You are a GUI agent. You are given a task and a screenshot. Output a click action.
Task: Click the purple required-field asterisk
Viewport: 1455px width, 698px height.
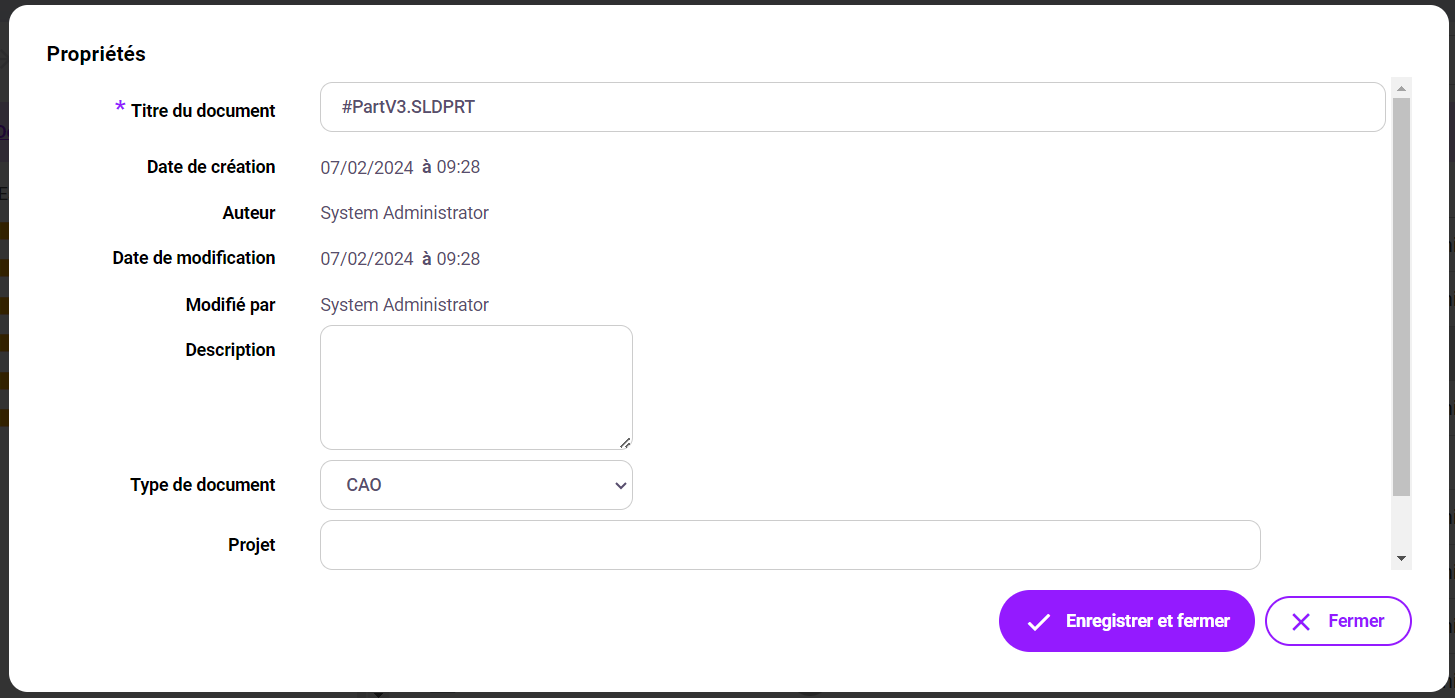pyautogui.click(x=120, y=108)
